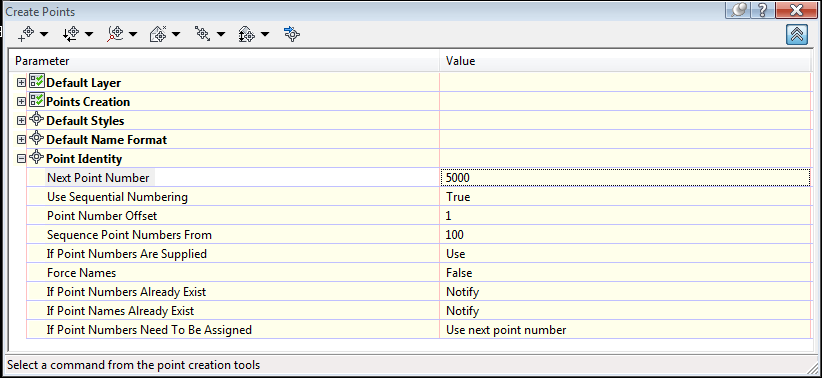The height and width of the screenshot is (378, 822).
Task: Open the Surface point tools dropdown arrow
Action: (176, 35)
